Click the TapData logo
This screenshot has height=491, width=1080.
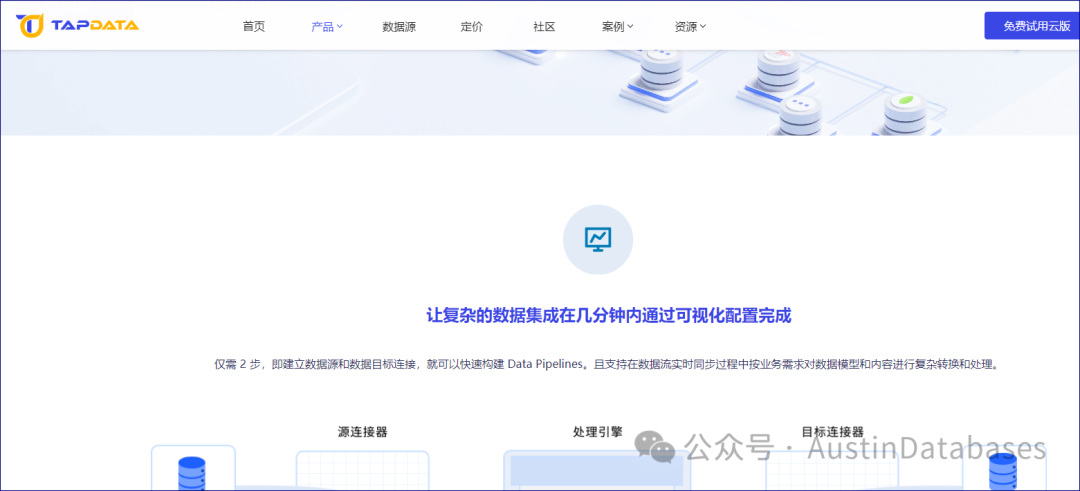click(x=77, y=25)
